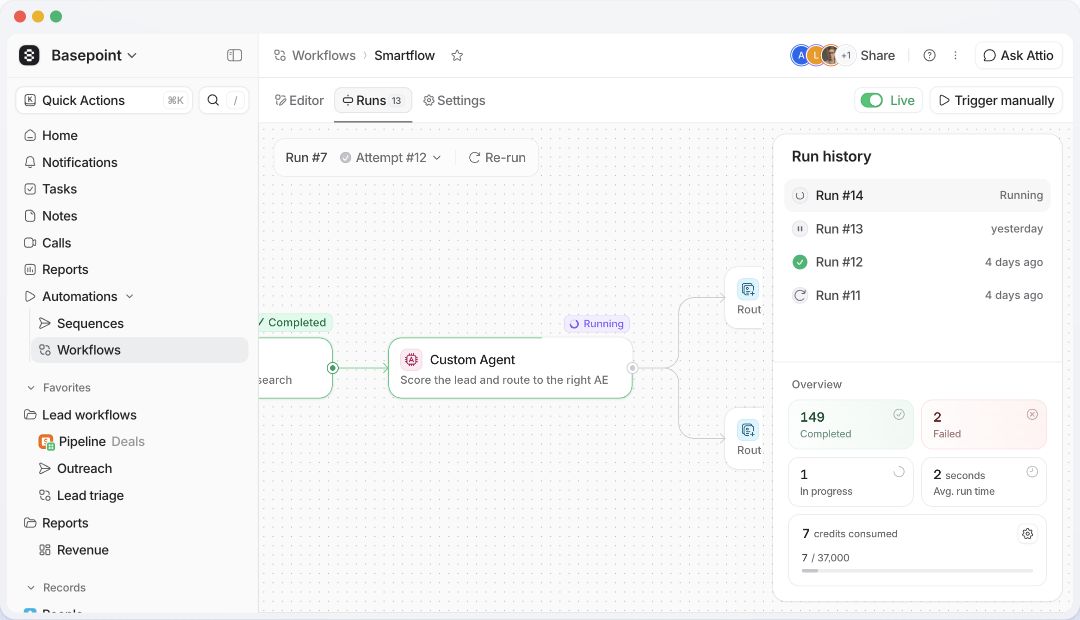Select the Custom Agent node

(x=510, y=369)
